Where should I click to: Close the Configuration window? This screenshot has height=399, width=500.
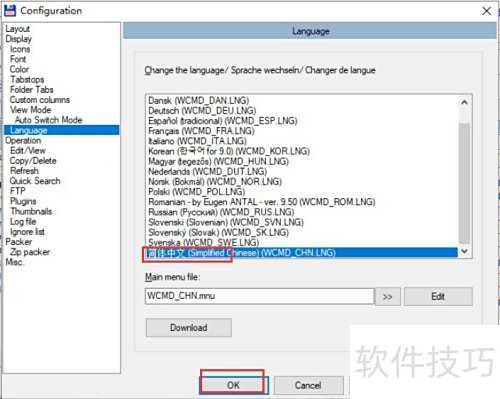(487, 11)
